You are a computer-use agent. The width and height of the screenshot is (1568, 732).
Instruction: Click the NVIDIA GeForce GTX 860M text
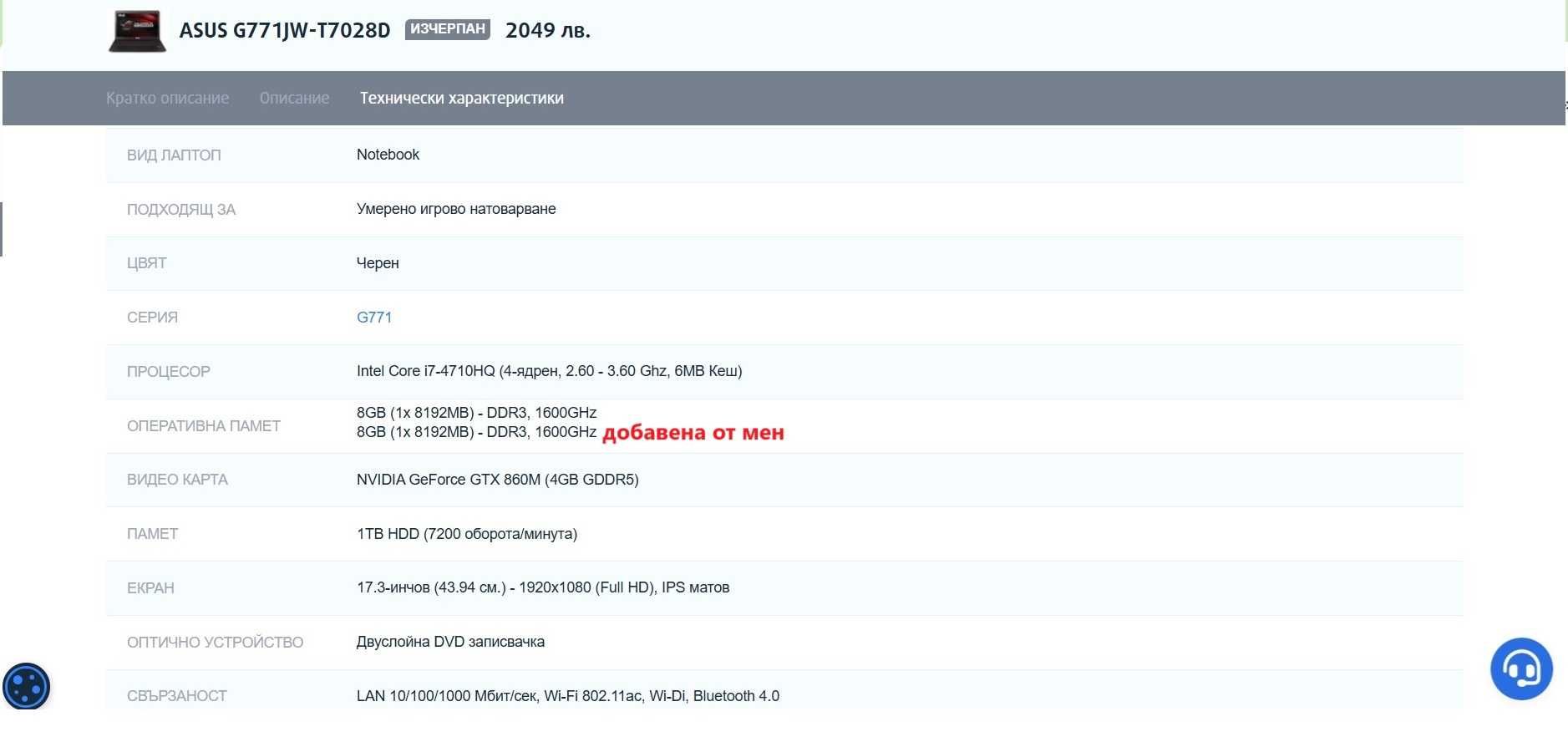point(498,480)
